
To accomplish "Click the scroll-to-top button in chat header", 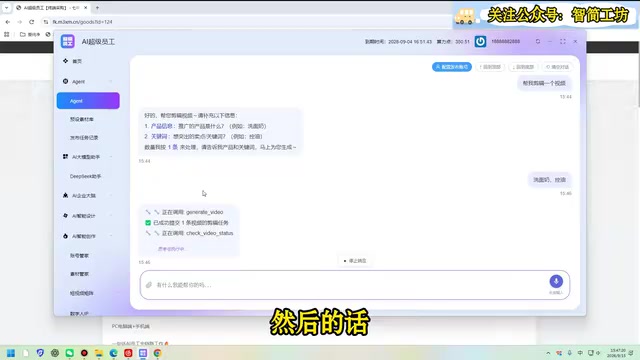I will point(490,67).
